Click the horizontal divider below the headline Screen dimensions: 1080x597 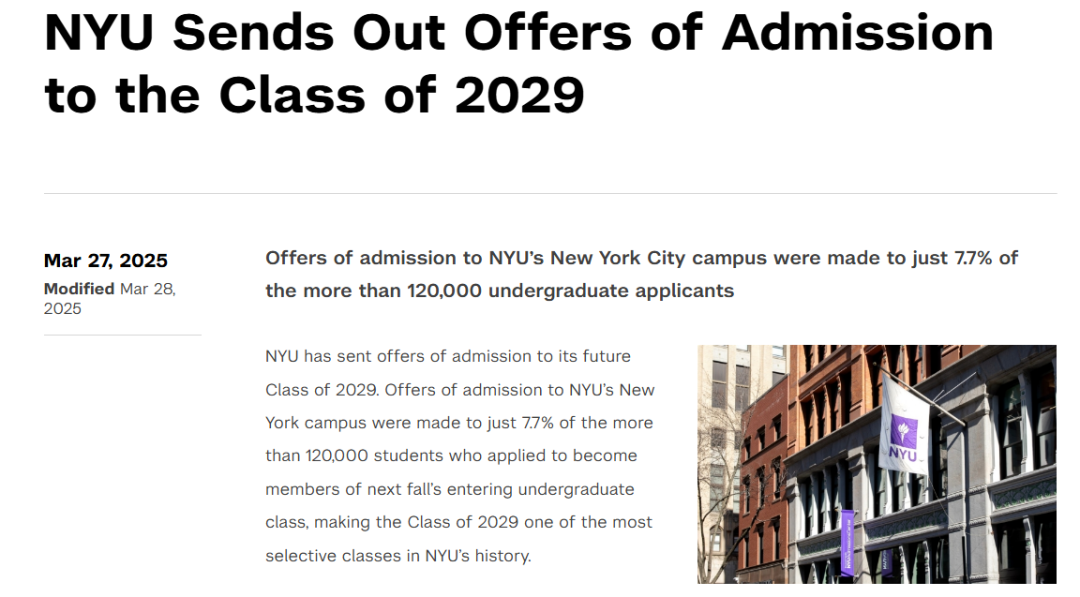[550, 193]
